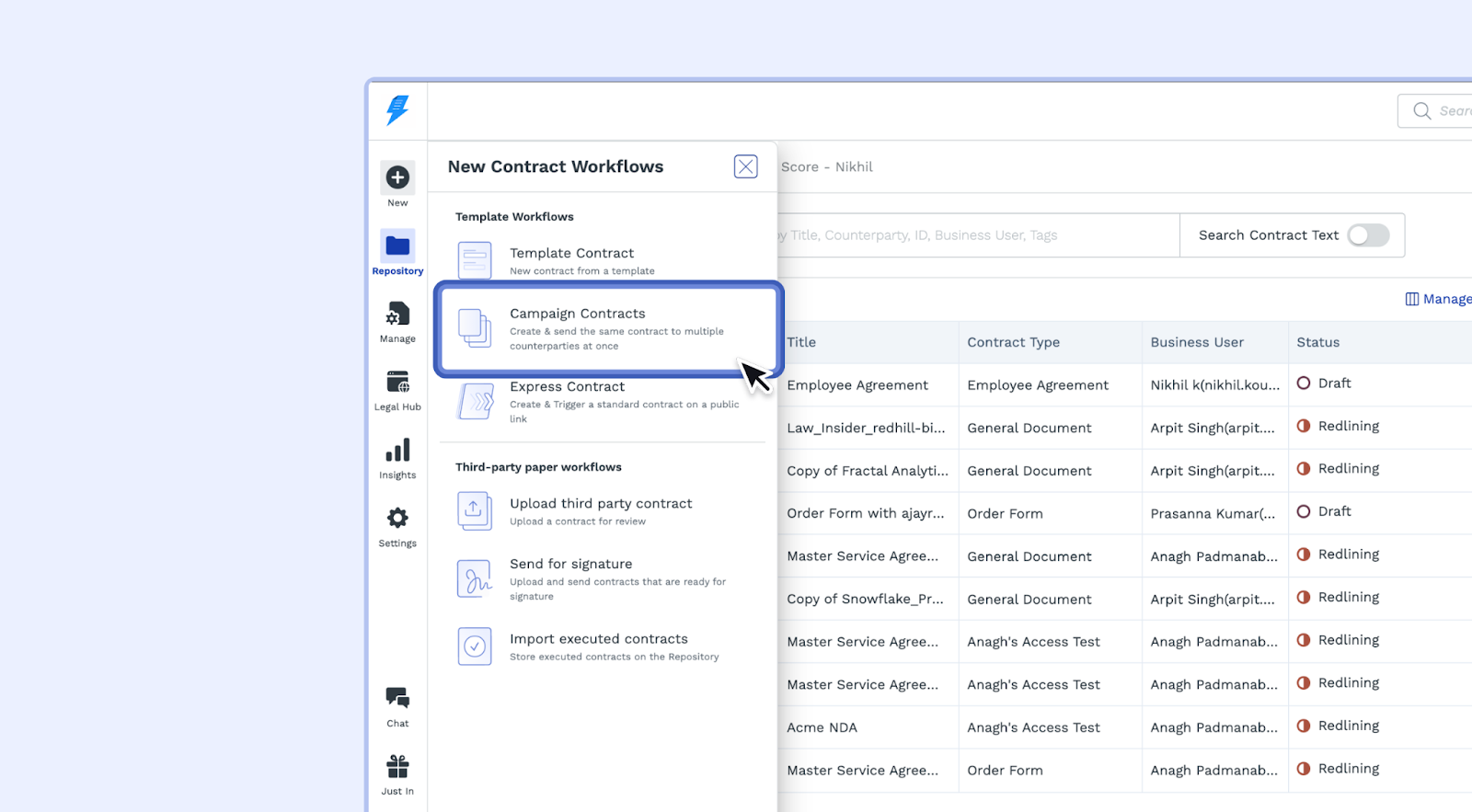1472x812 pixels.
Task: Click the Manage columns link
Action: [x=1439, y=299]
